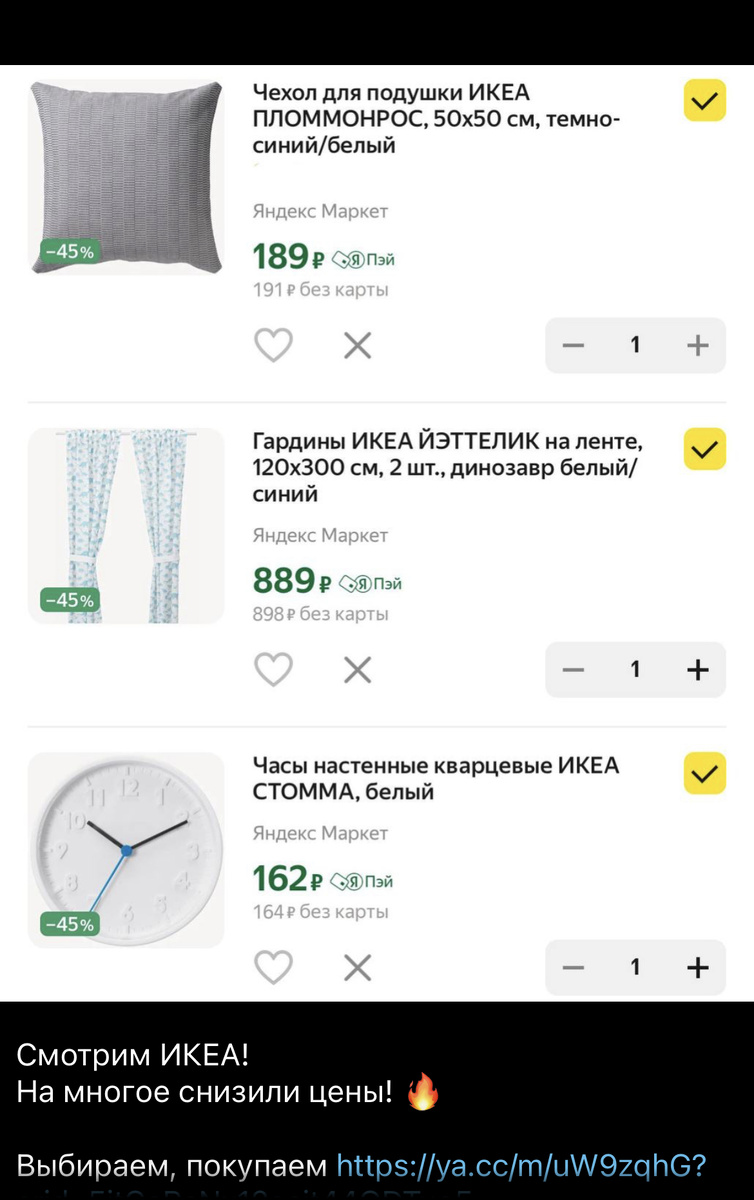Add one more СТОММА wall clock
Image resolution: width=754 pixels, height=1200 pixels.
pyautogui.click(x=697, y=967)
